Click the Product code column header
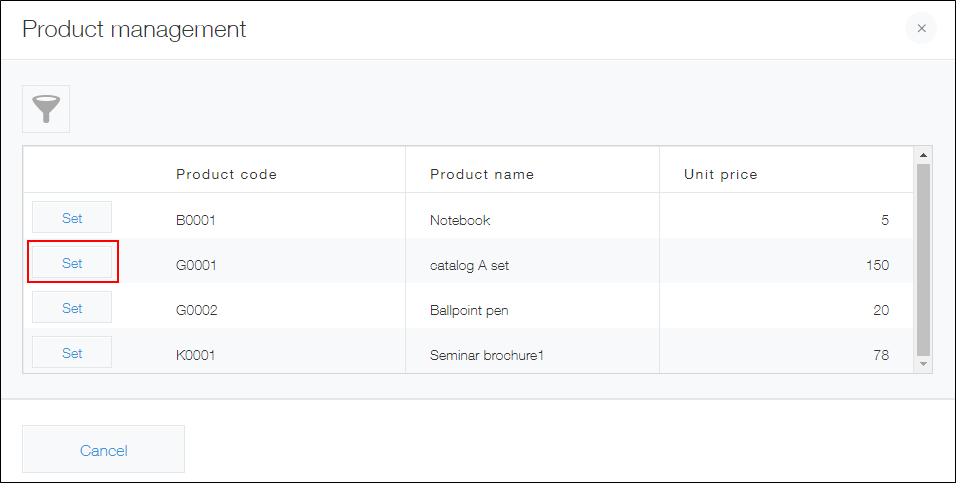The image size is (956, 483). pos(226,174)
